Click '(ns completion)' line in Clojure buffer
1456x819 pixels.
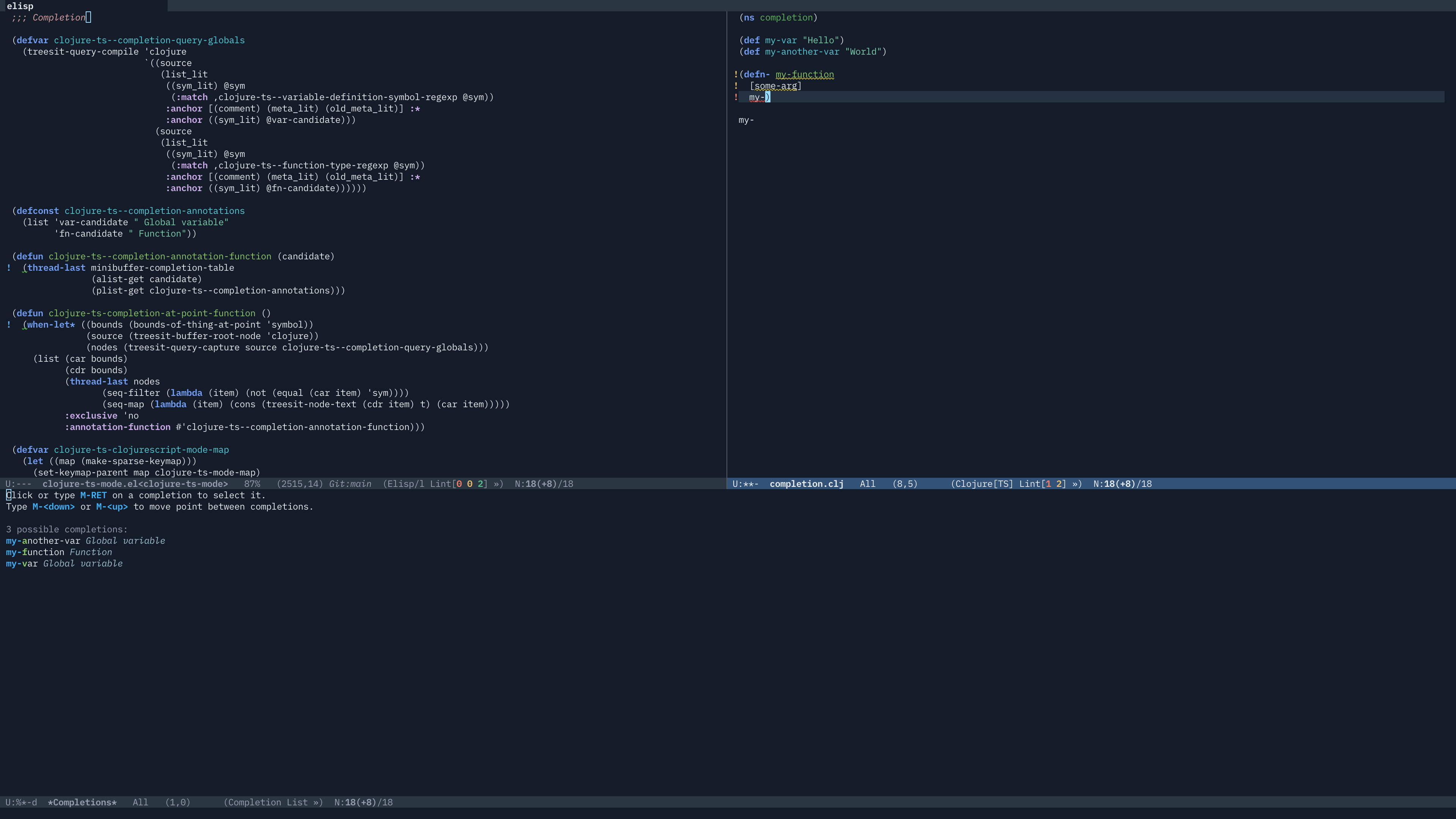pos(778,17)
